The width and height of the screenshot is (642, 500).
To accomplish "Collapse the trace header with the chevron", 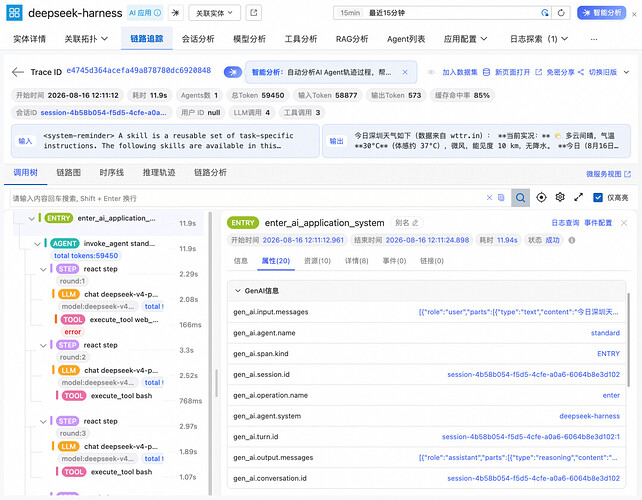I will [626, 72].
